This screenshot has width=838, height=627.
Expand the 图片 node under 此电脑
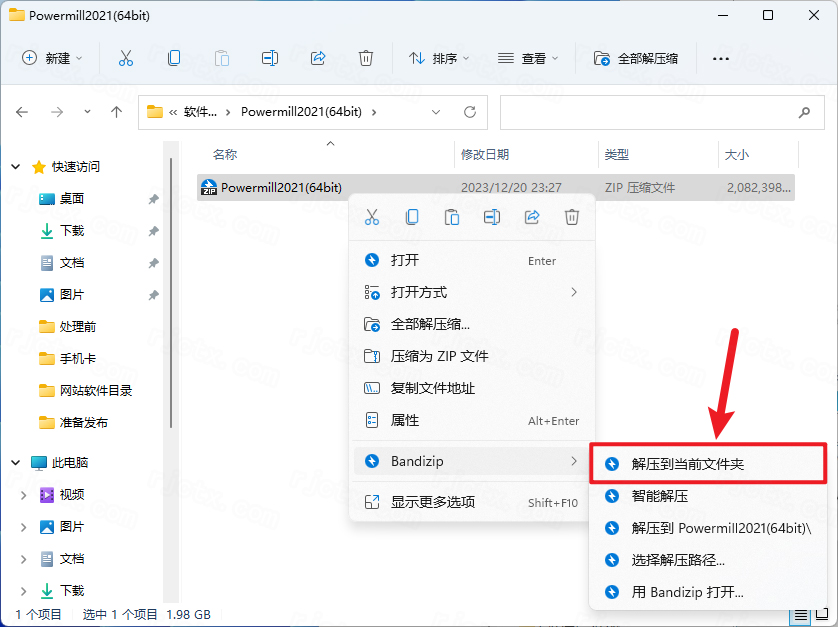(24, 527)
